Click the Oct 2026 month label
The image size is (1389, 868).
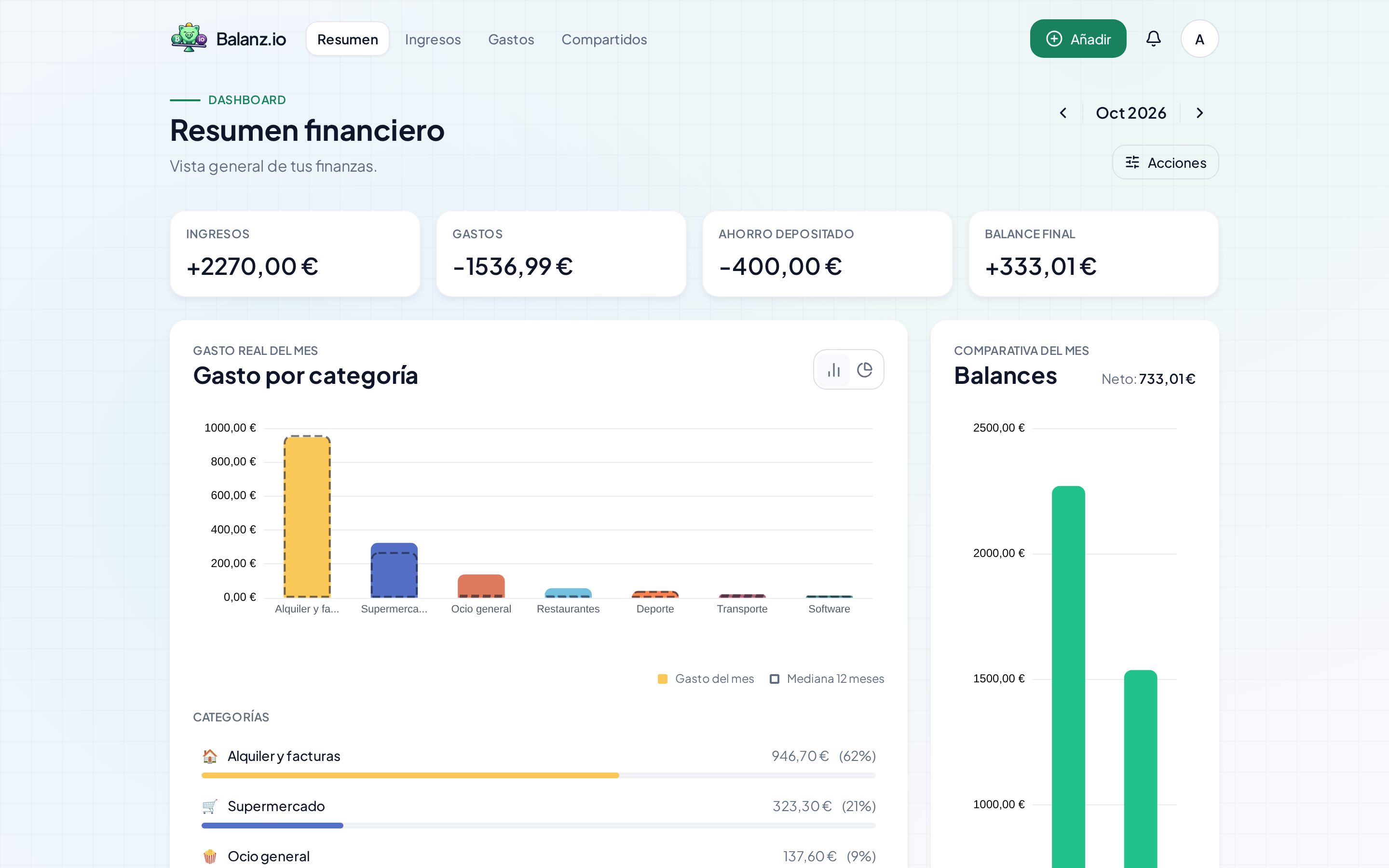tap(1130, 113)
